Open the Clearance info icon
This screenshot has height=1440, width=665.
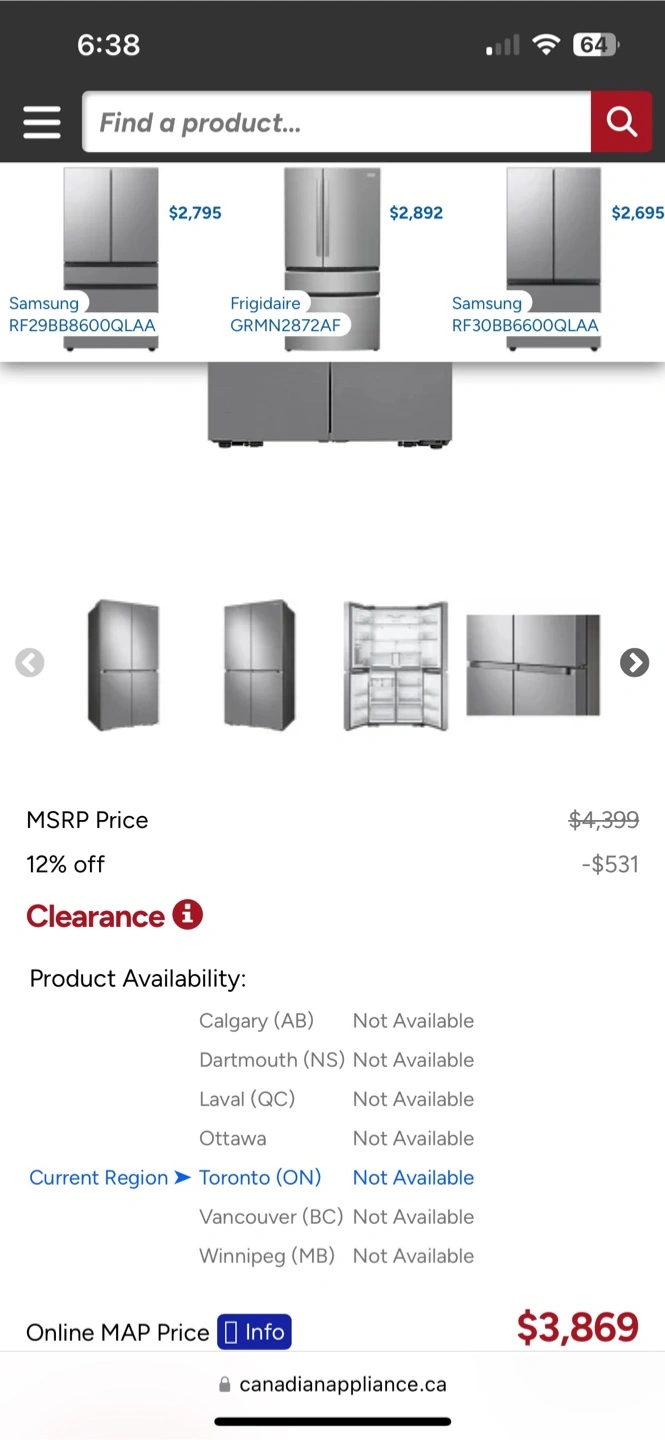tap(187, 914)
